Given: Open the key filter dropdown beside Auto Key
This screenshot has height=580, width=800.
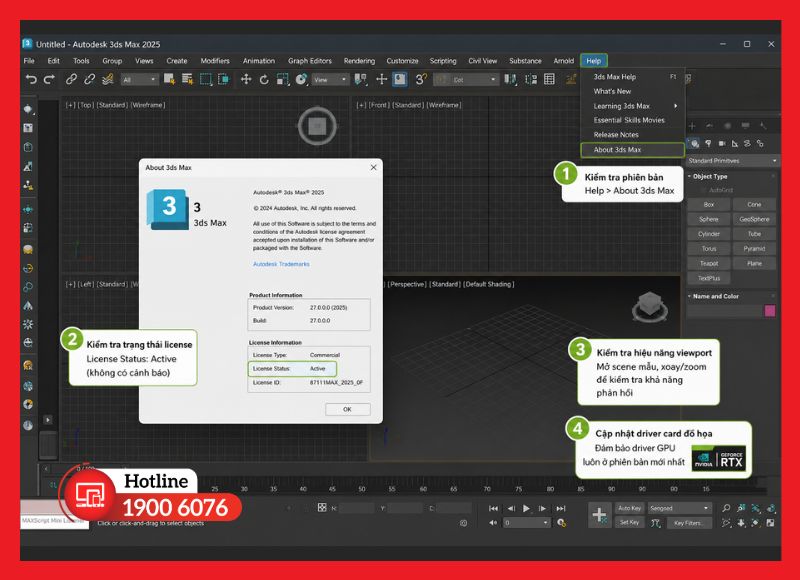Looking at the screenshot, I should click(679, 508).
